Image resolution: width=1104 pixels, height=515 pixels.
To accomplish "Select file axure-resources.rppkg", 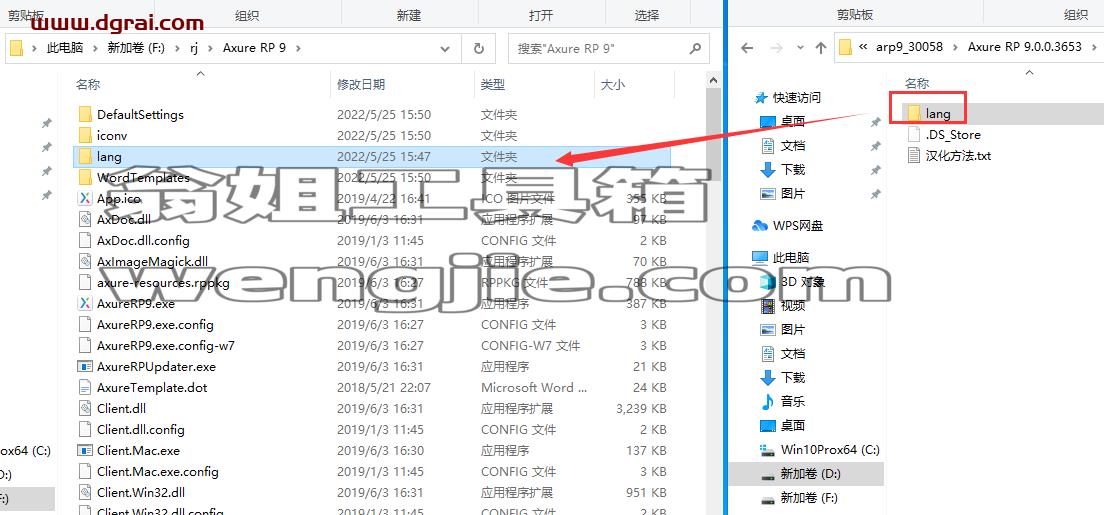I will [163, 283].
